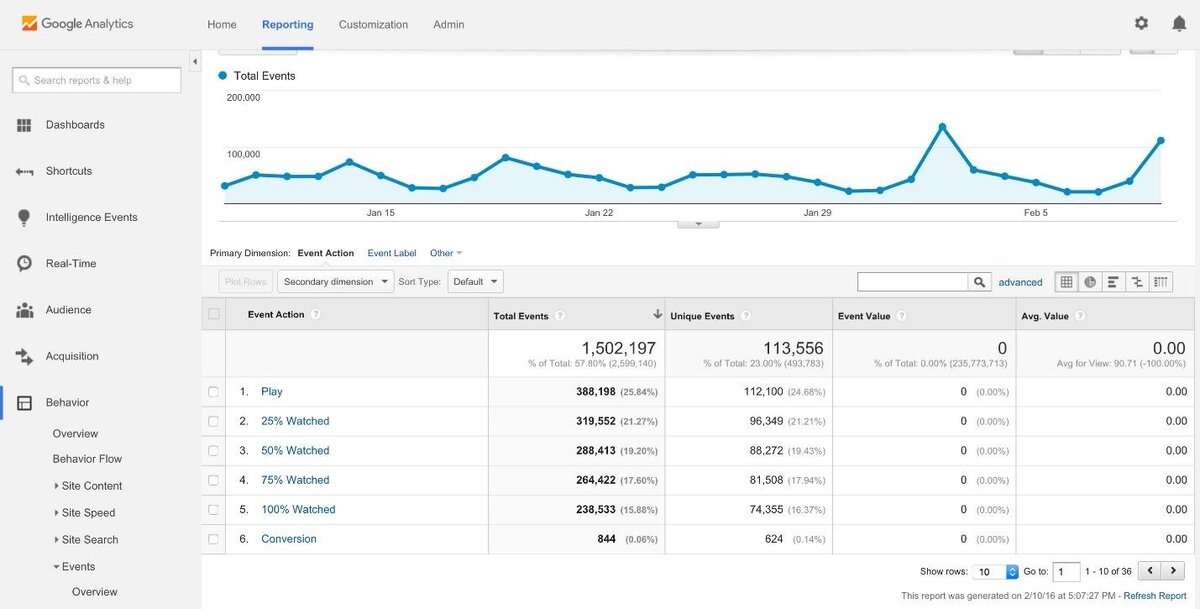Click help icon next to Avg. Value

pyautogui.click(x=1080, y=316)
